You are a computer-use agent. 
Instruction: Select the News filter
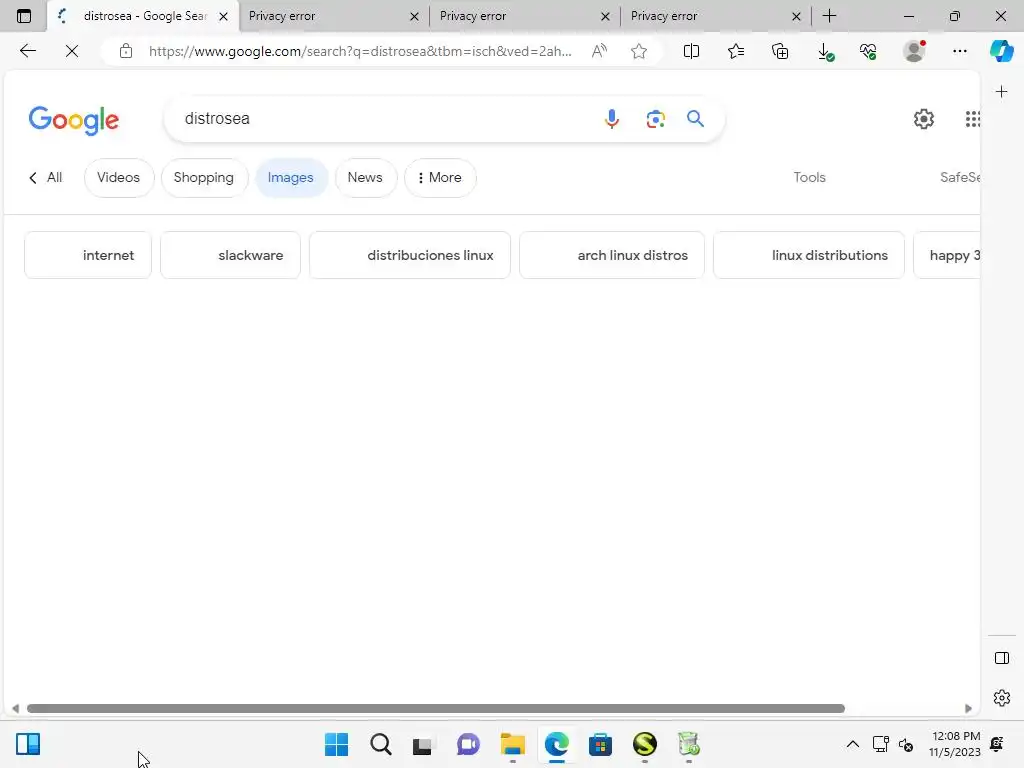click(365, 178)
